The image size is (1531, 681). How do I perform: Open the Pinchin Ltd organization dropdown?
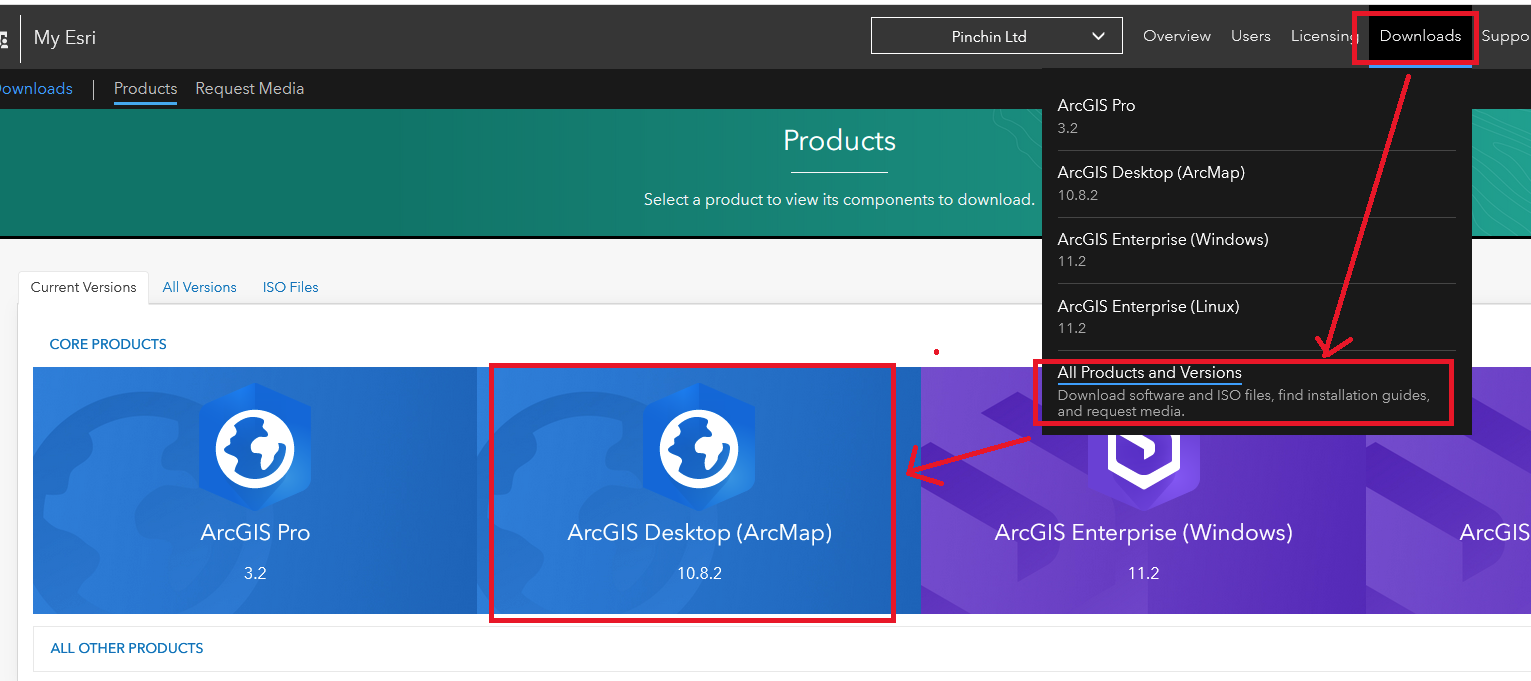[996, 36]
